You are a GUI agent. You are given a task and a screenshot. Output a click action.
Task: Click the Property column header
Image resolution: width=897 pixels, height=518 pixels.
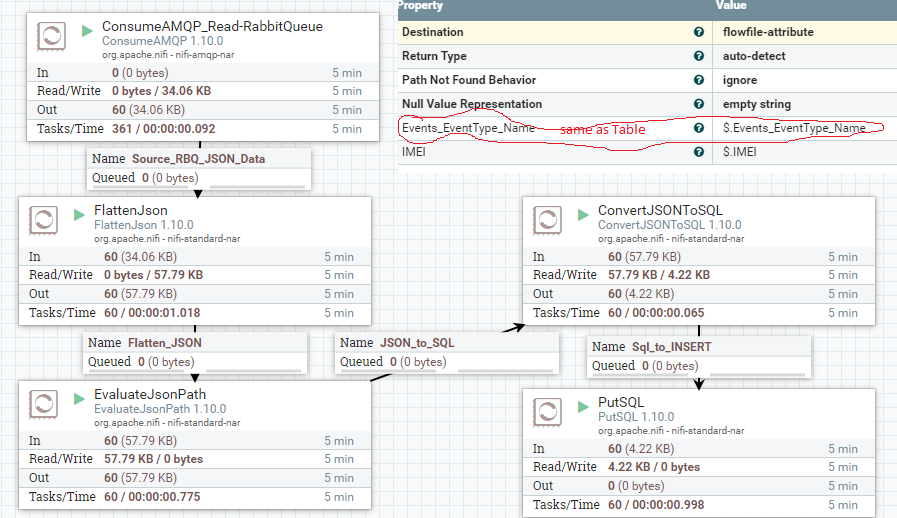click(x=420, y=6)
